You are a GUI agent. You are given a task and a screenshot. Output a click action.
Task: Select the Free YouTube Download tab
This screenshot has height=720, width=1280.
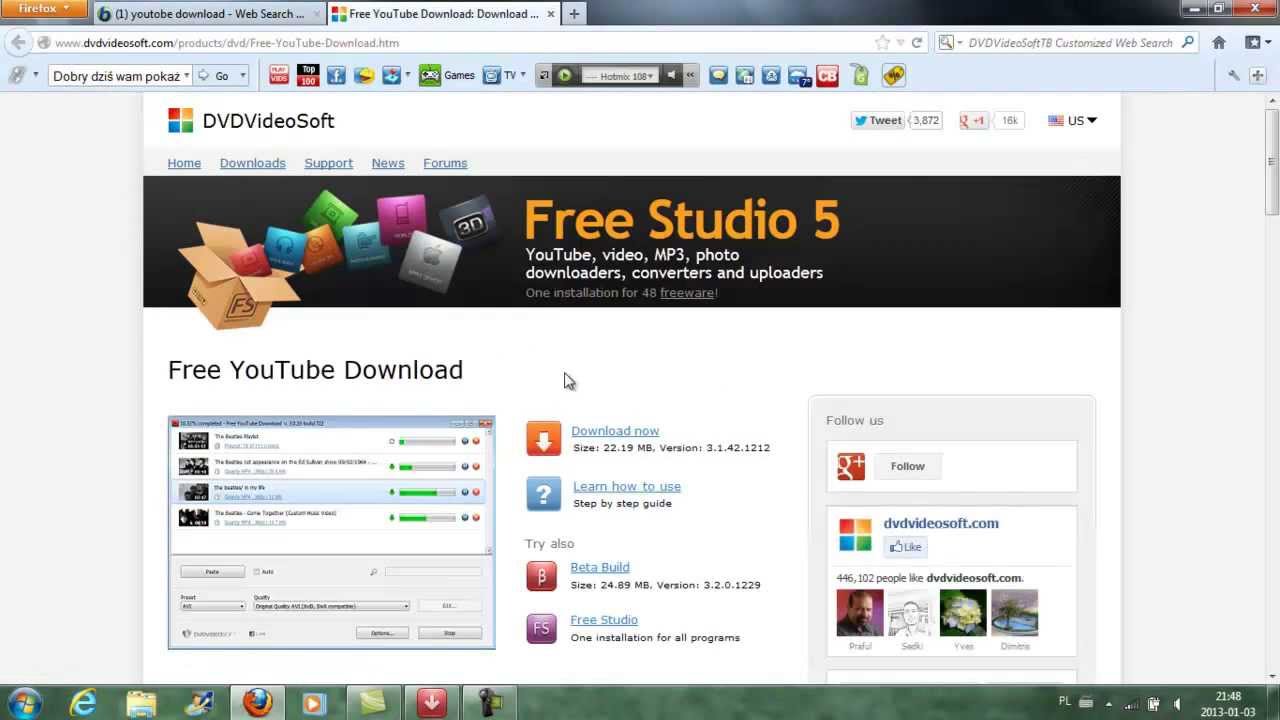(x=443, y=14)
